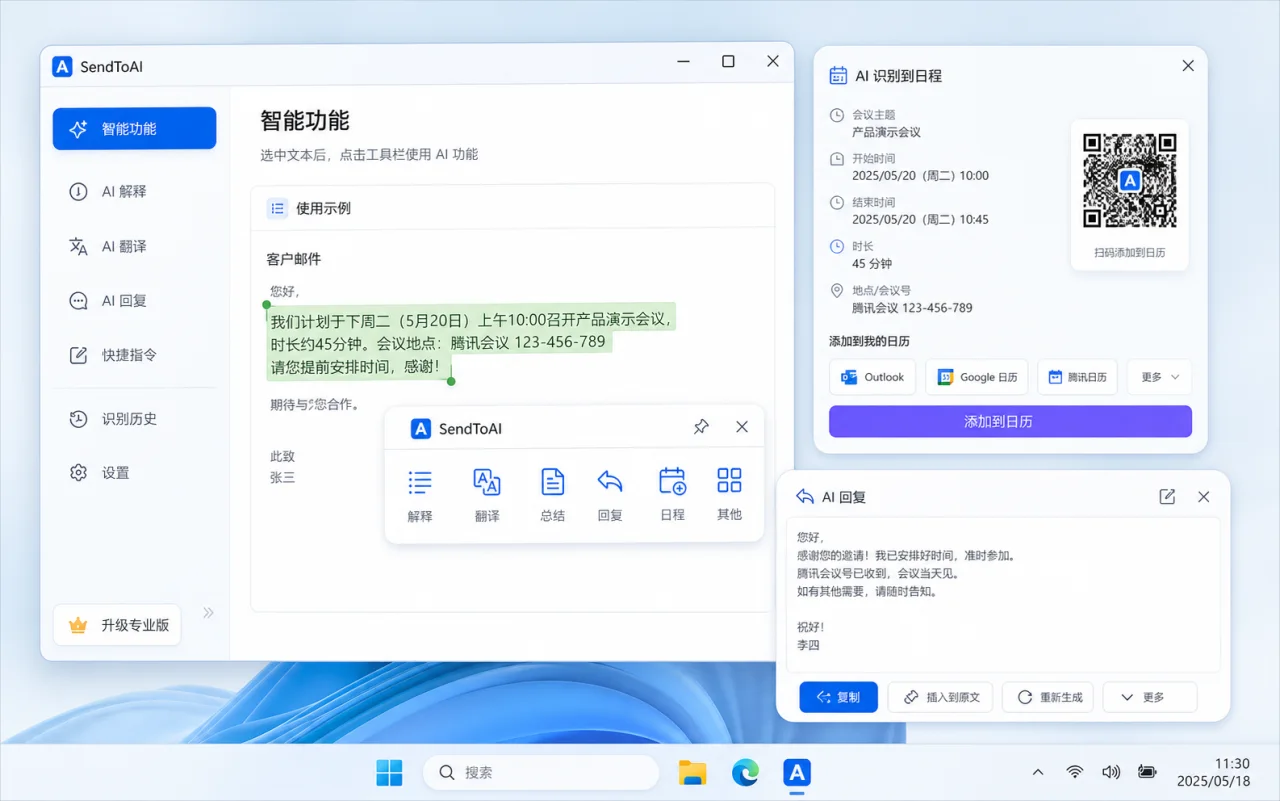Add event to Google 日历
1280x801 pixels.
pyautogui.click(x=977, y=377)
